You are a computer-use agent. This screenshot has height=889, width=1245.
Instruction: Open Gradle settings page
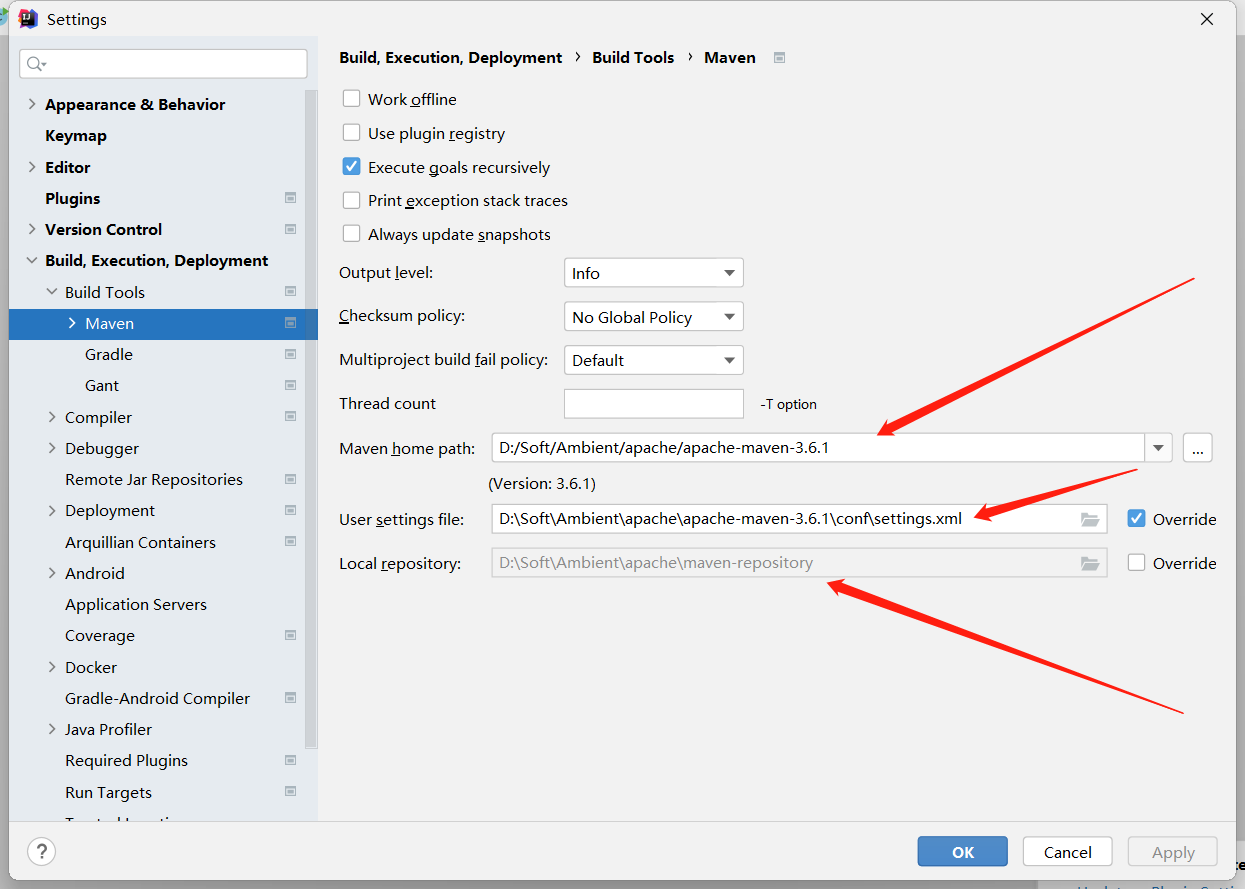click(109, 354)
